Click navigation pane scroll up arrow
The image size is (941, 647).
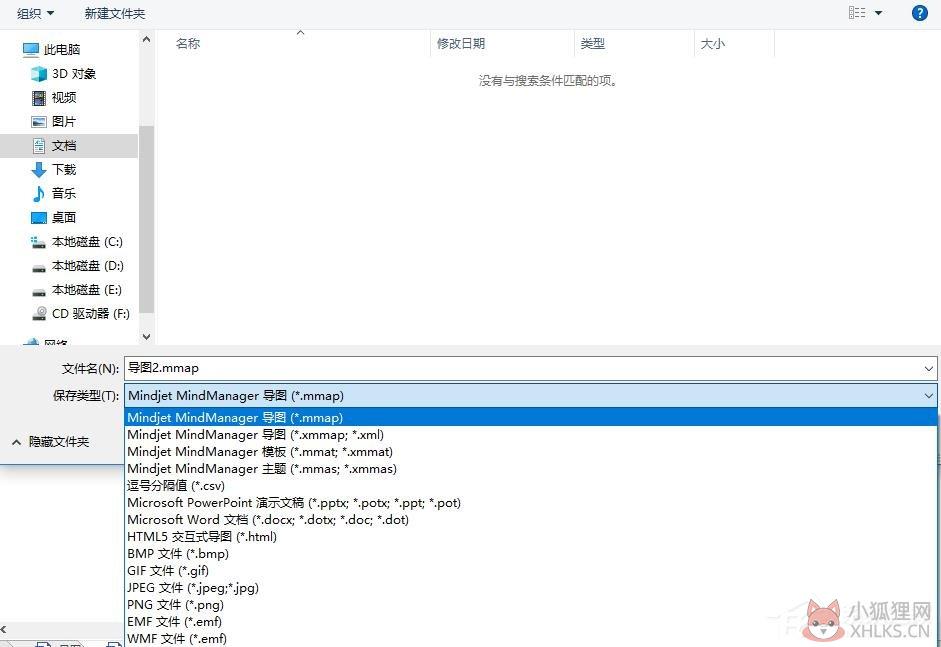pos(146,40)
